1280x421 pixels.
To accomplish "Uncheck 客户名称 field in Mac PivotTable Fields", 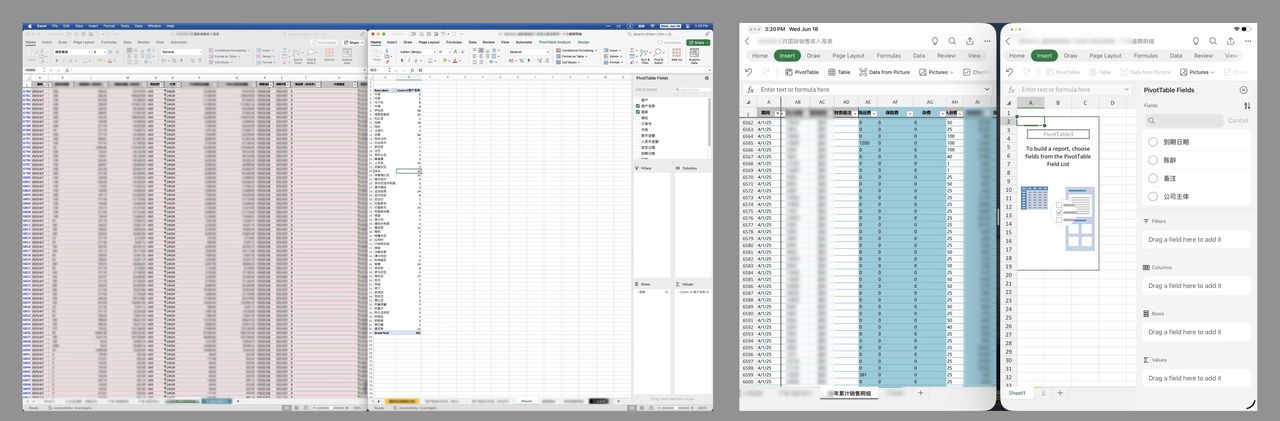I will (x=638, y=106).
